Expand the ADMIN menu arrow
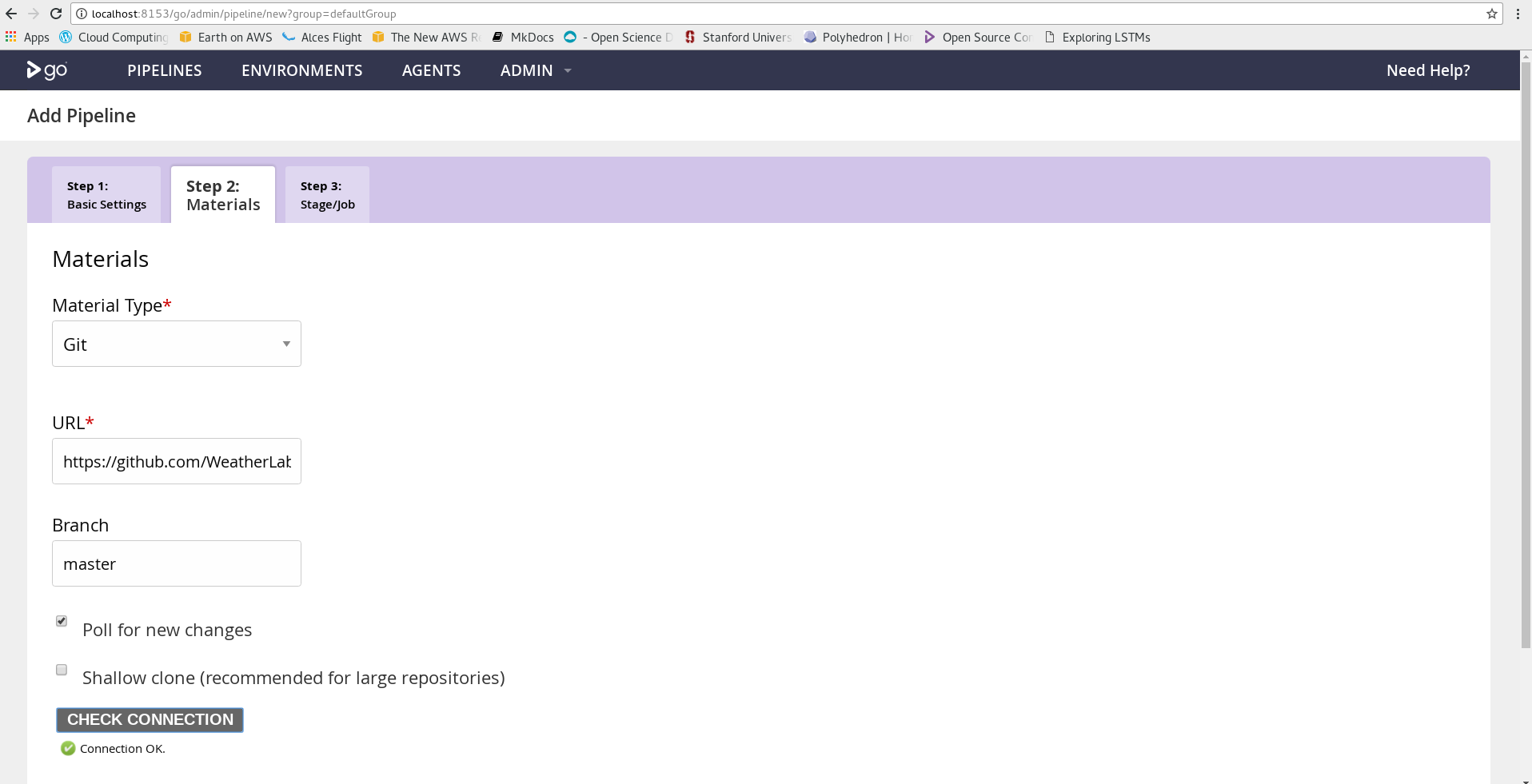The width and height of the screenshot is (1532, 784). click(568, 70)
